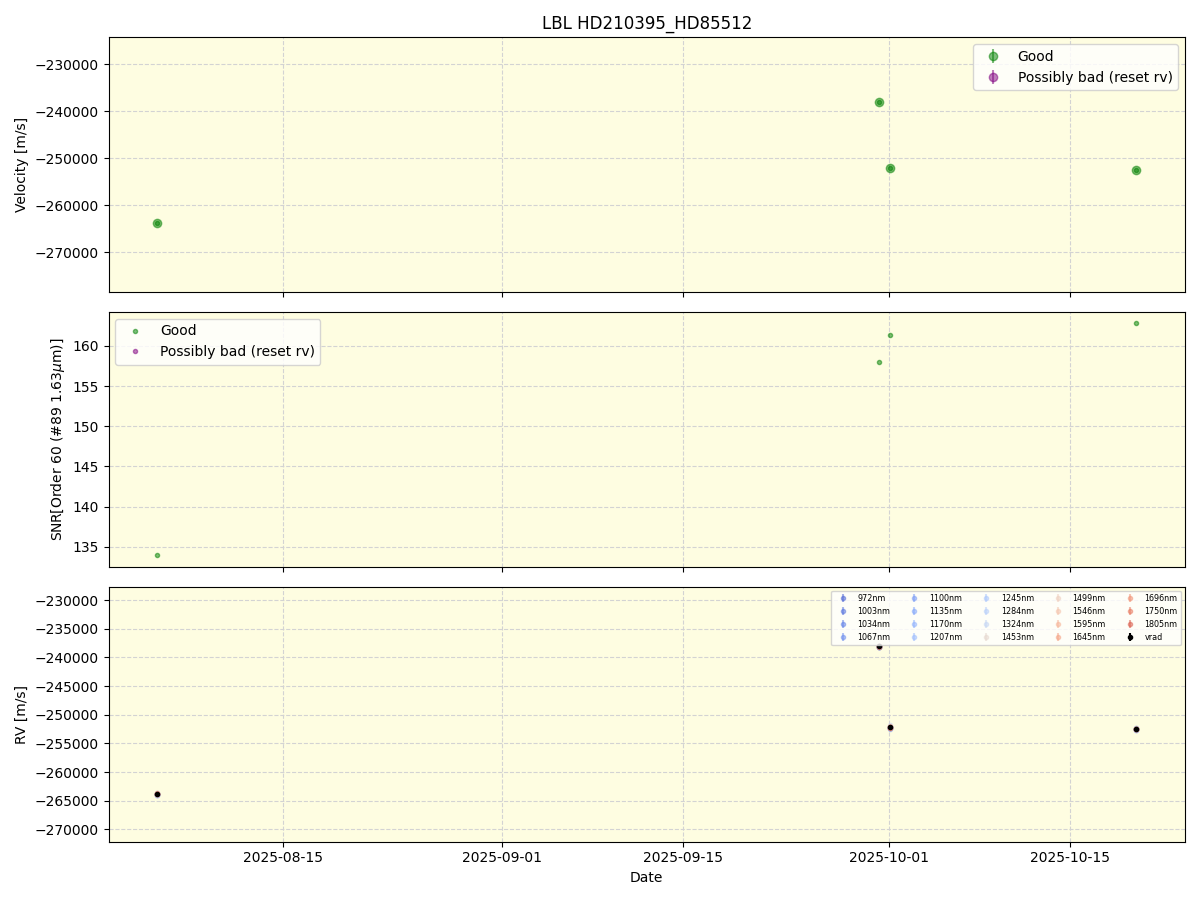This screenshot has width=1200, height=900.
Task: Click the 2025-10-15 date tick label
Action: point(1070,857)
